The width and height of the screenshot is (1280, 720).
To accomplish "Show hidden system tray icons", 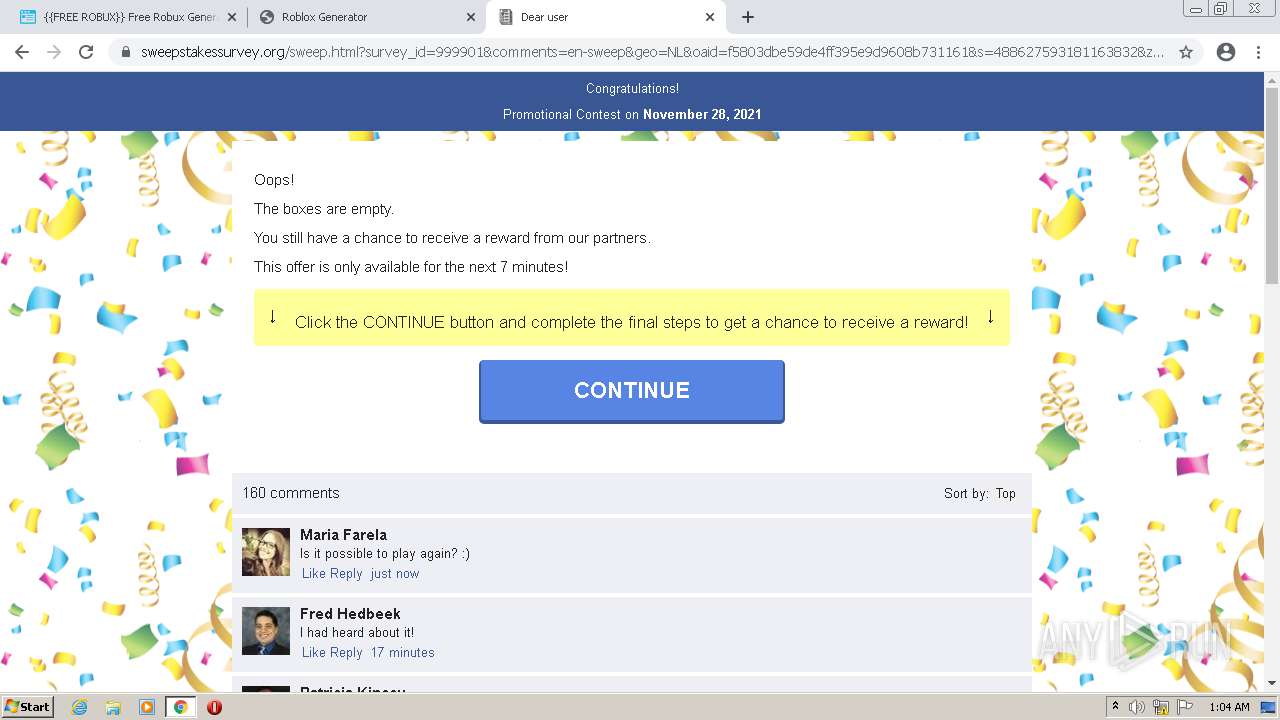I will [x=1116, y=707].
